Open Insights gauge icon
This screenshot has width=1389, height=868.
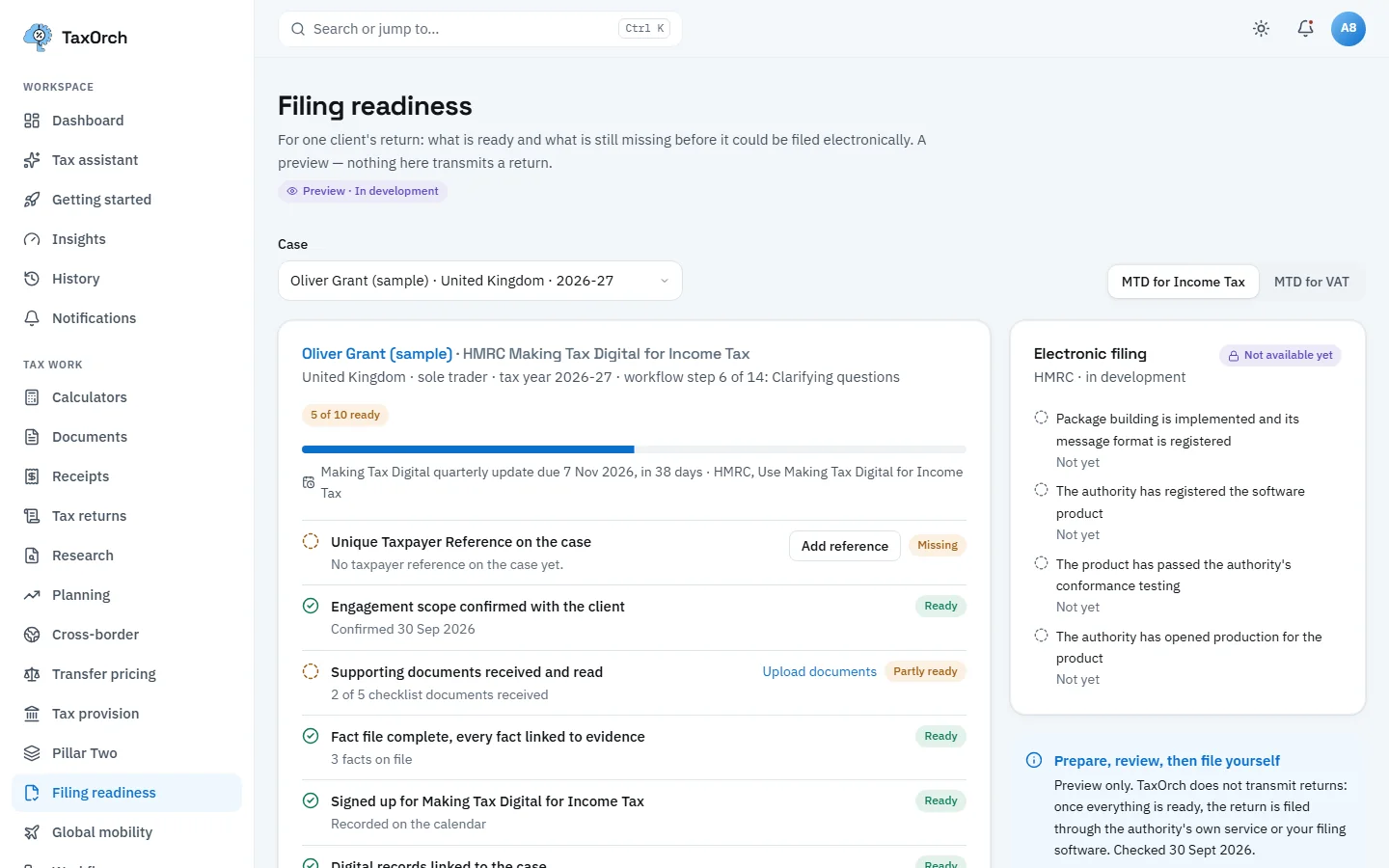tap(32, 239)
